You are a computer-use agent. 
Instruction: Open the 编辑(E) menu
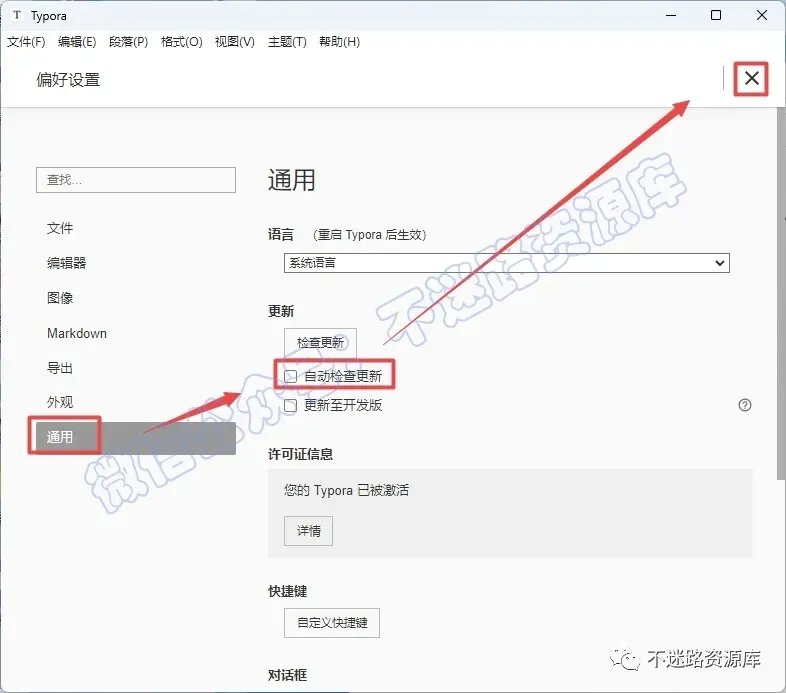point(77,42)
